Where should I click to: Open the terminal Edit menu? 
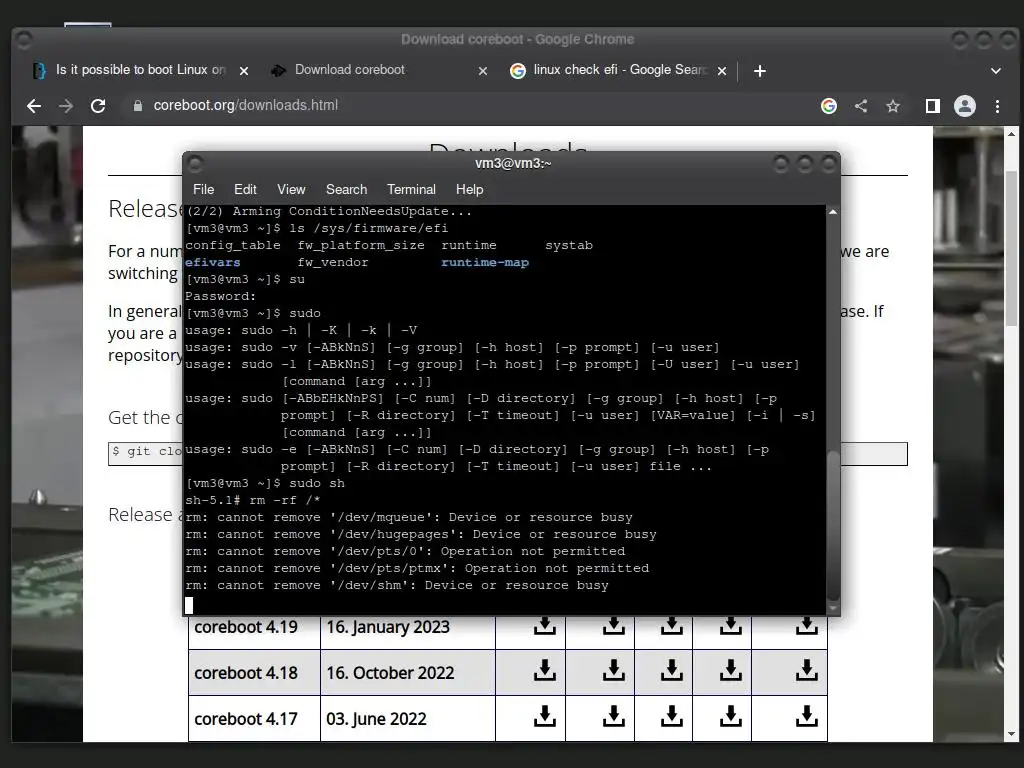pos(245,189)
